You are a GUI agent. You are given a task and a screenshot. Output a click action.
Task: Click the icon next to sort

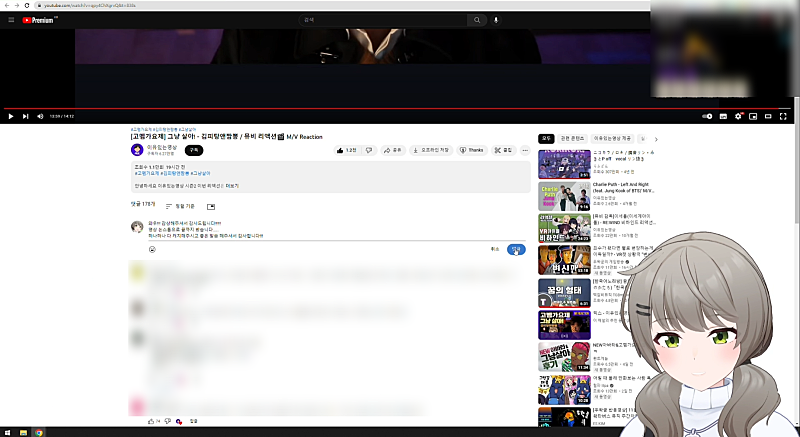(x=211, y=207)
